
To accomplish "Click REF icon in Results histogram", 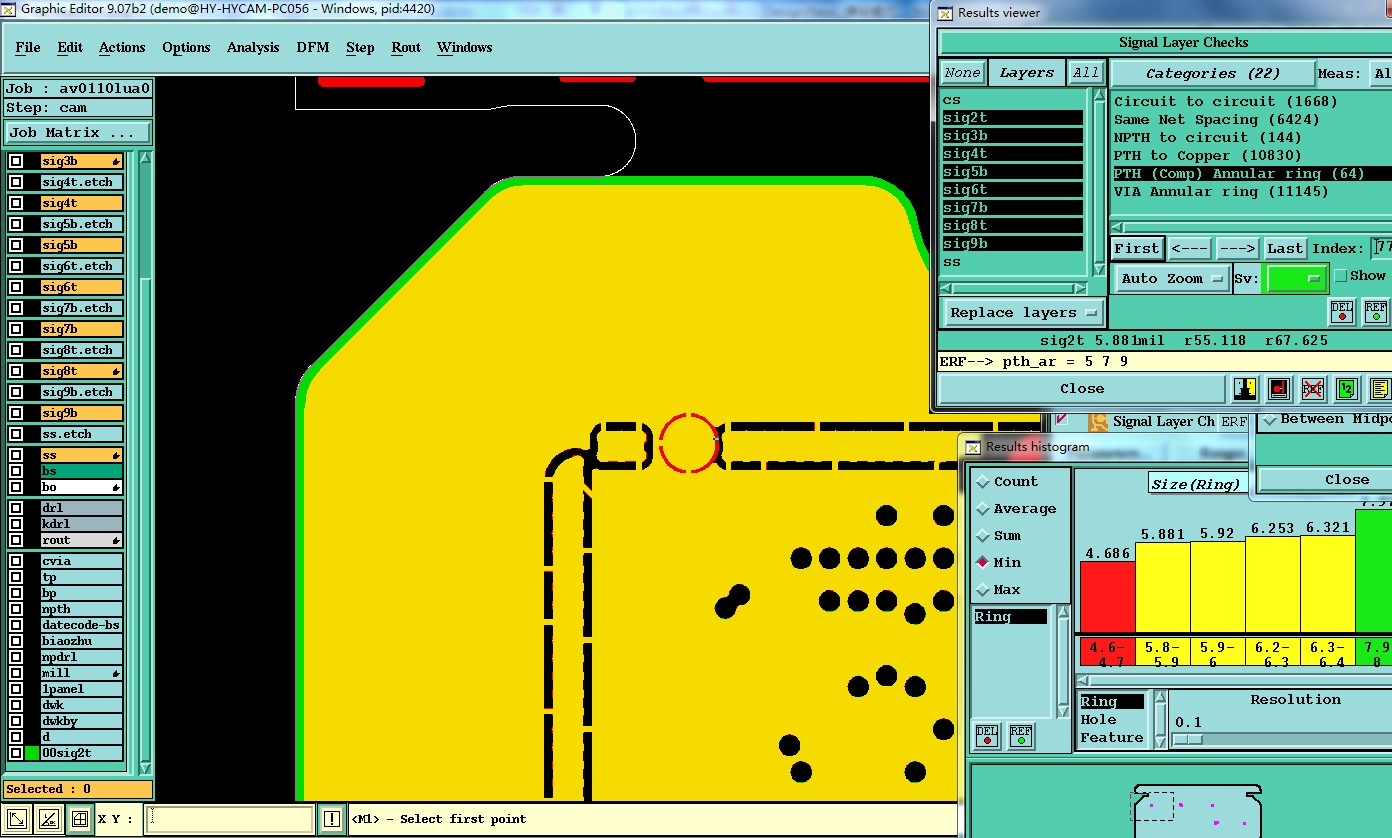I will [x=1020, y=737].
